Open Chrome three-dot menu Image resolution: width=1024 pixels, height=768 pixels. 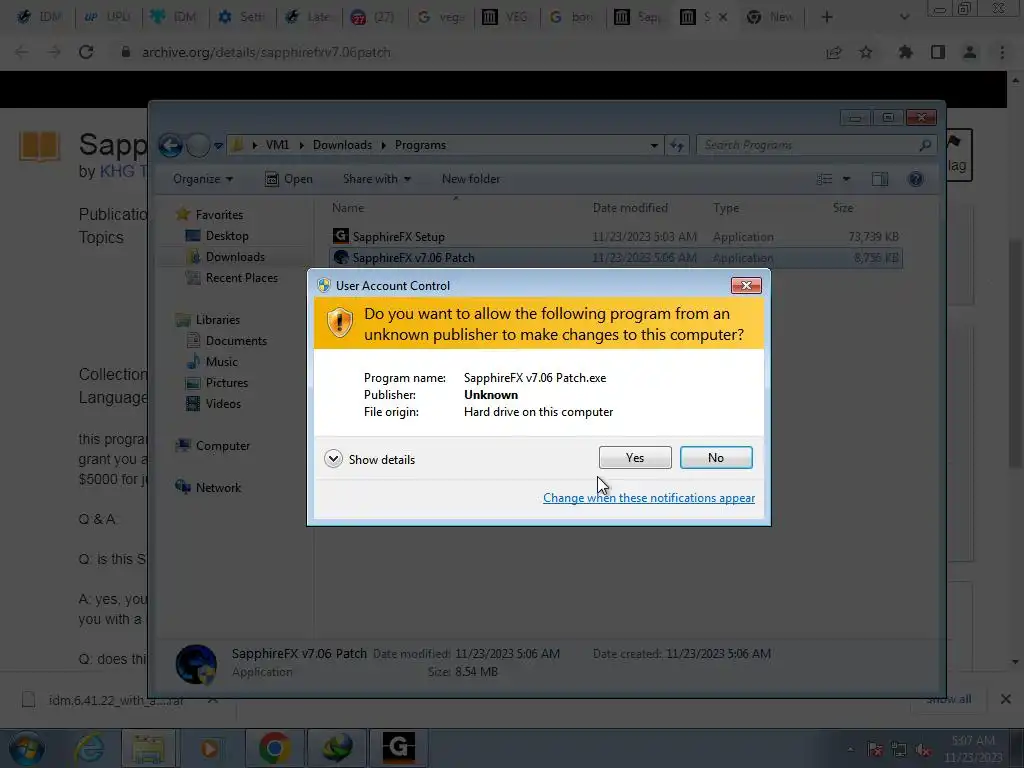click(x=1002, y=52)
